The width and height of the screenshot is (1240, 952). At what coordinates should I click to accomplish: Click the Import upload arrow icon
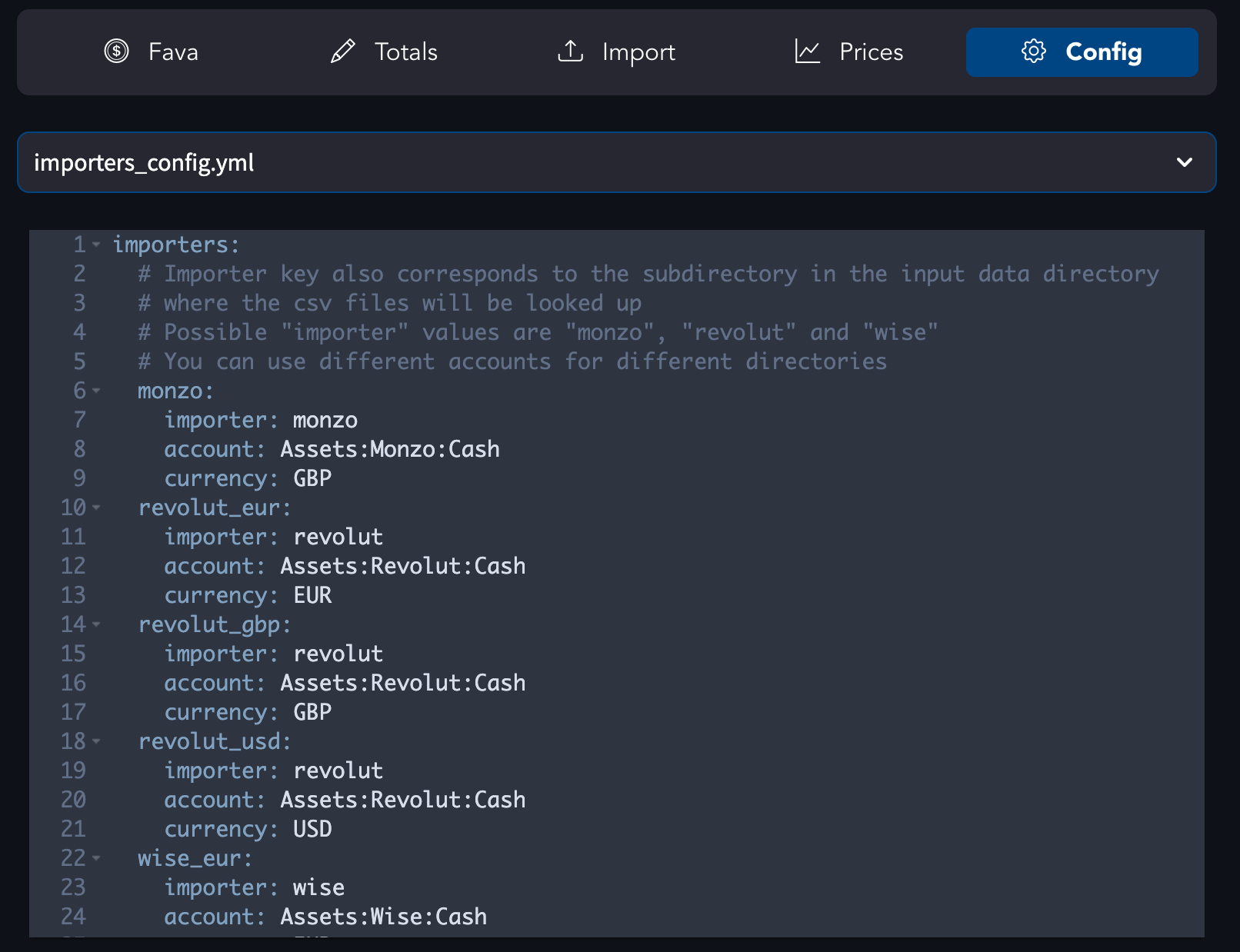[x=570, y=52]
